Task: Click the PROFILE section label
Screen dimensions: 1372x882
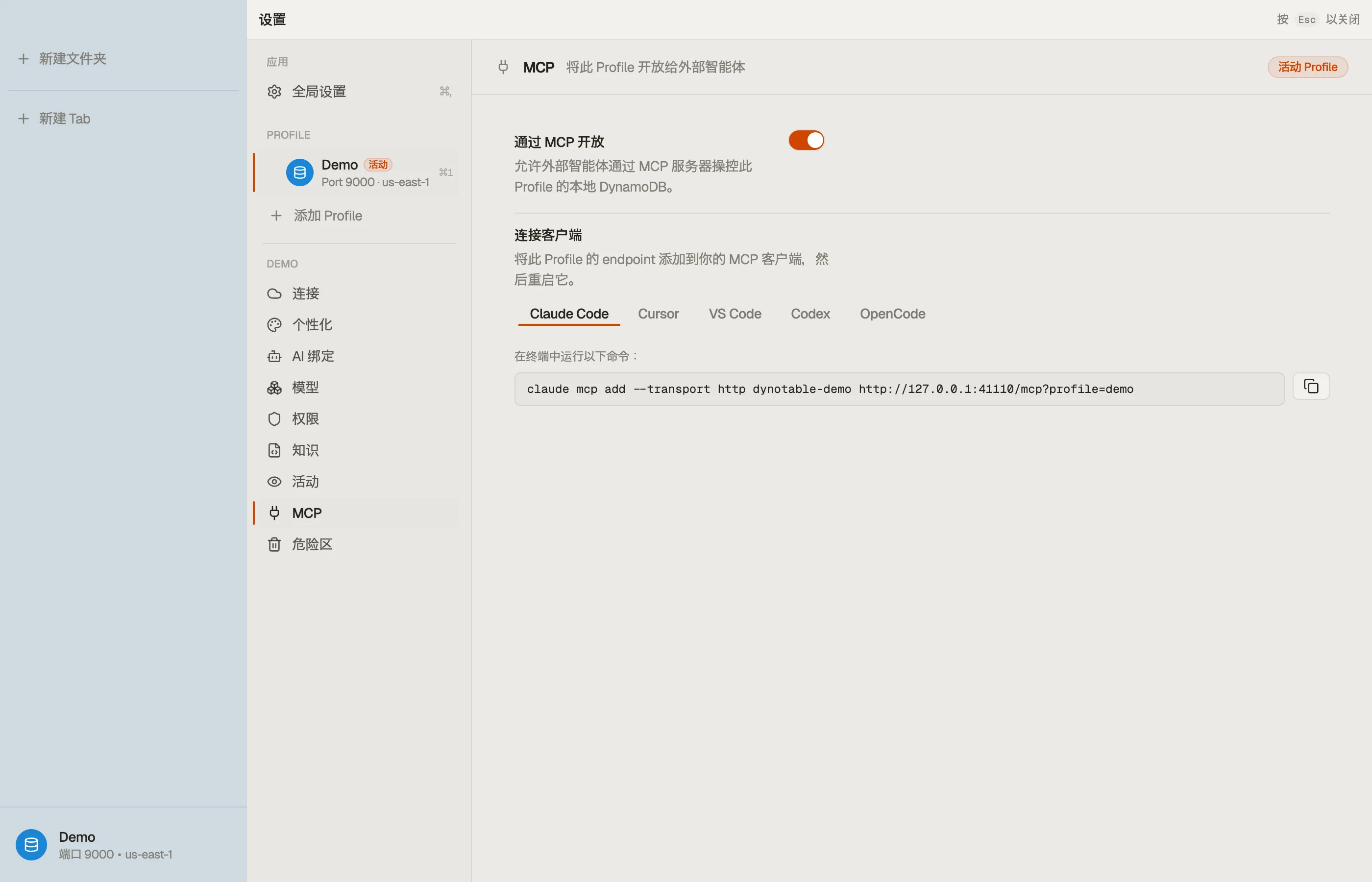Action: [x=288, y=135]
